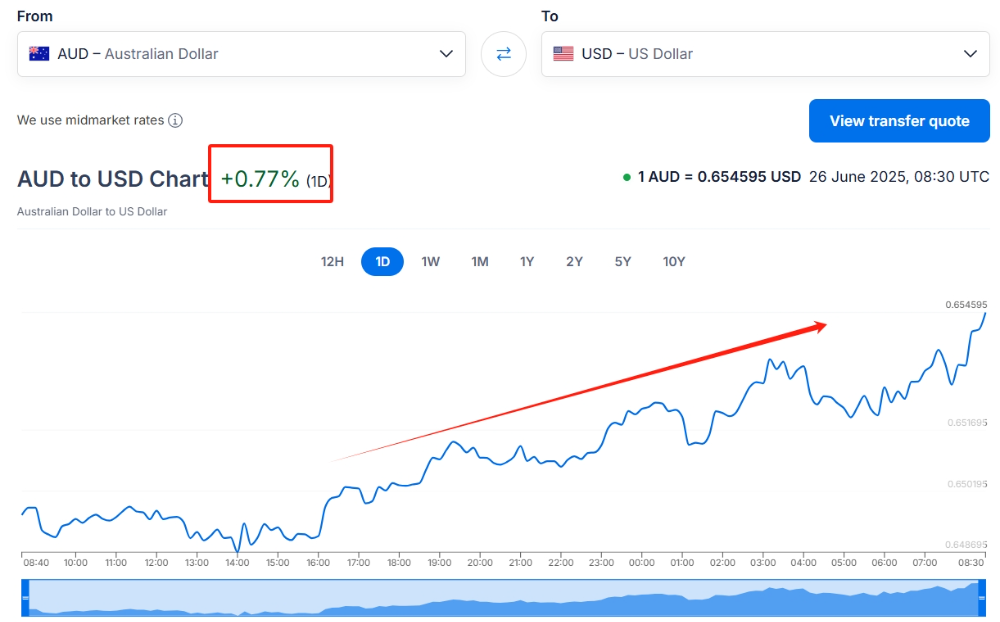Choose the 5Y chart range
1000x622 pixels.
coord(622,262)
